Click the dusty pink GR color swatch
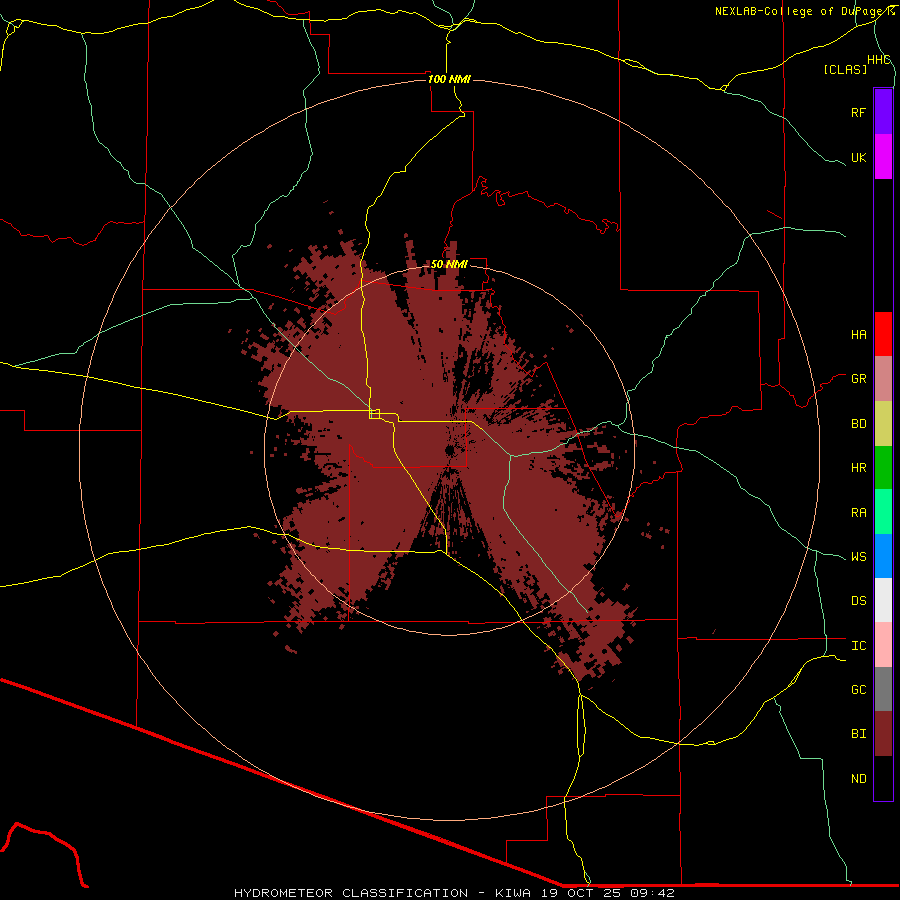900x900 pixels. tap(883, 379)
